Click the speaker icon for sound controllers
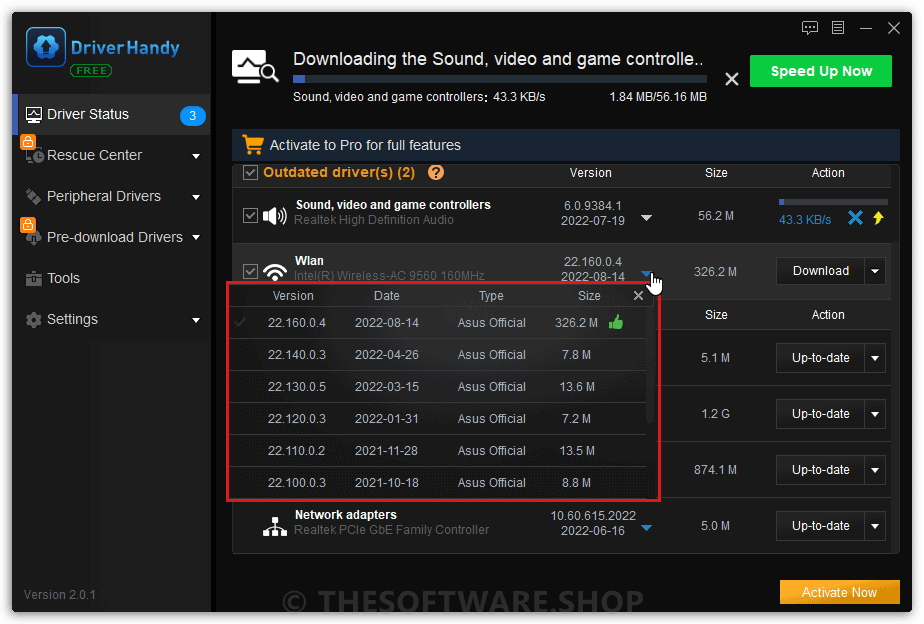Viewport: 924px width, 624px height. 275,216
